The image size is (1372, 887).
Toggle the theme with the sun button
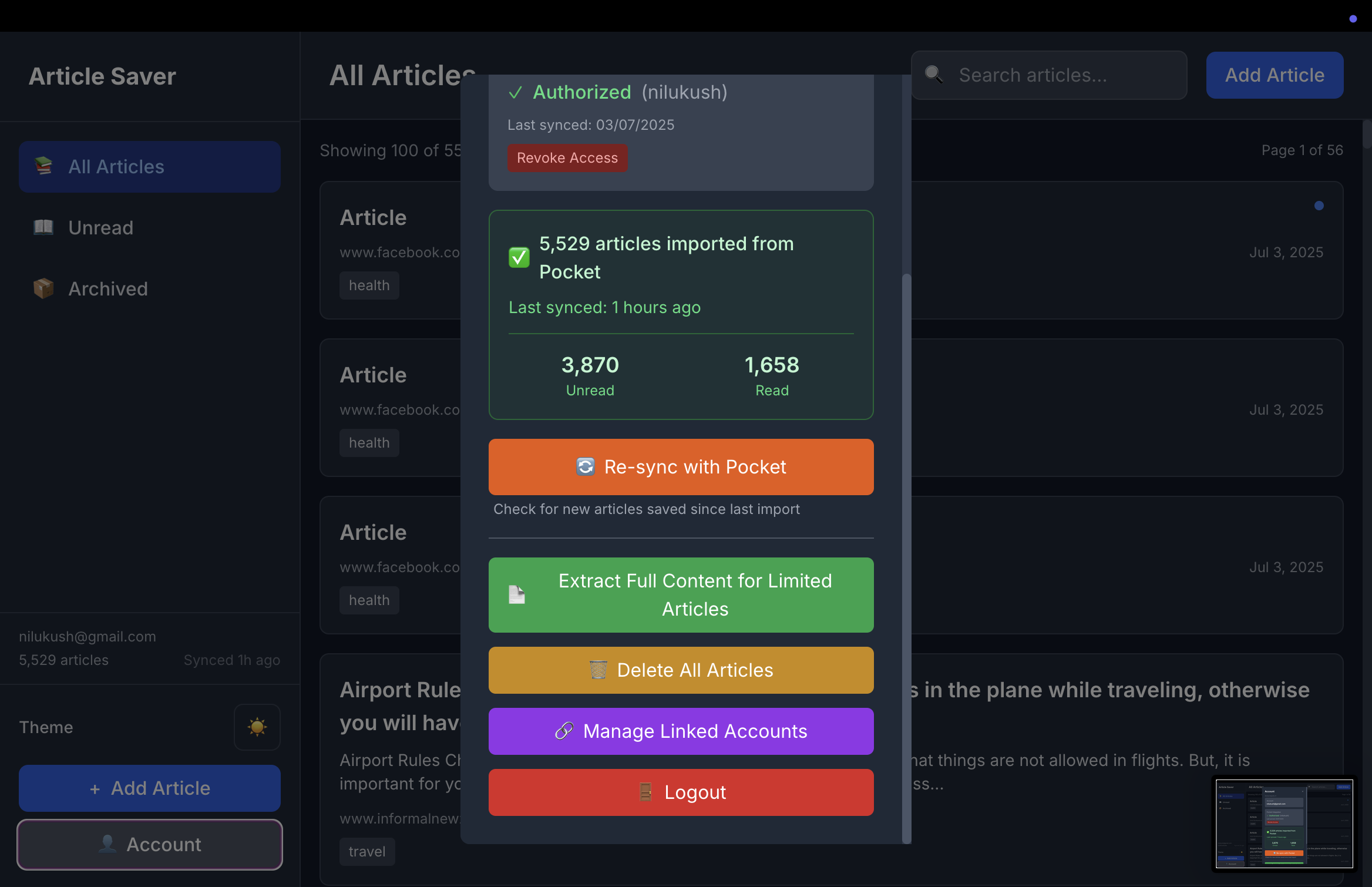pyautogui.click(x=257, y=727)
